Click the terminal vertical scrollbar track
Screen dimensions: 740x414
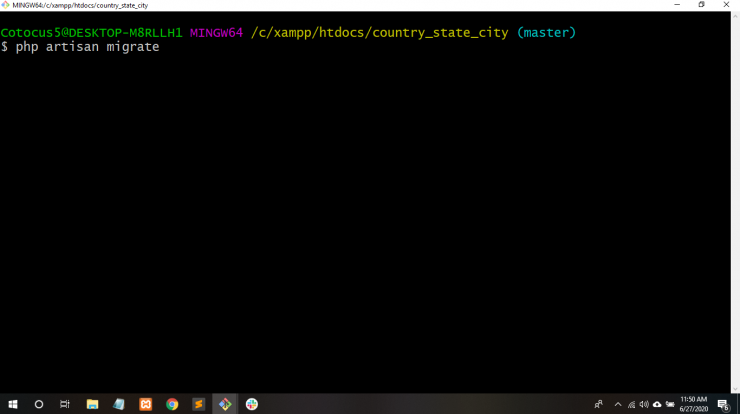735,202
